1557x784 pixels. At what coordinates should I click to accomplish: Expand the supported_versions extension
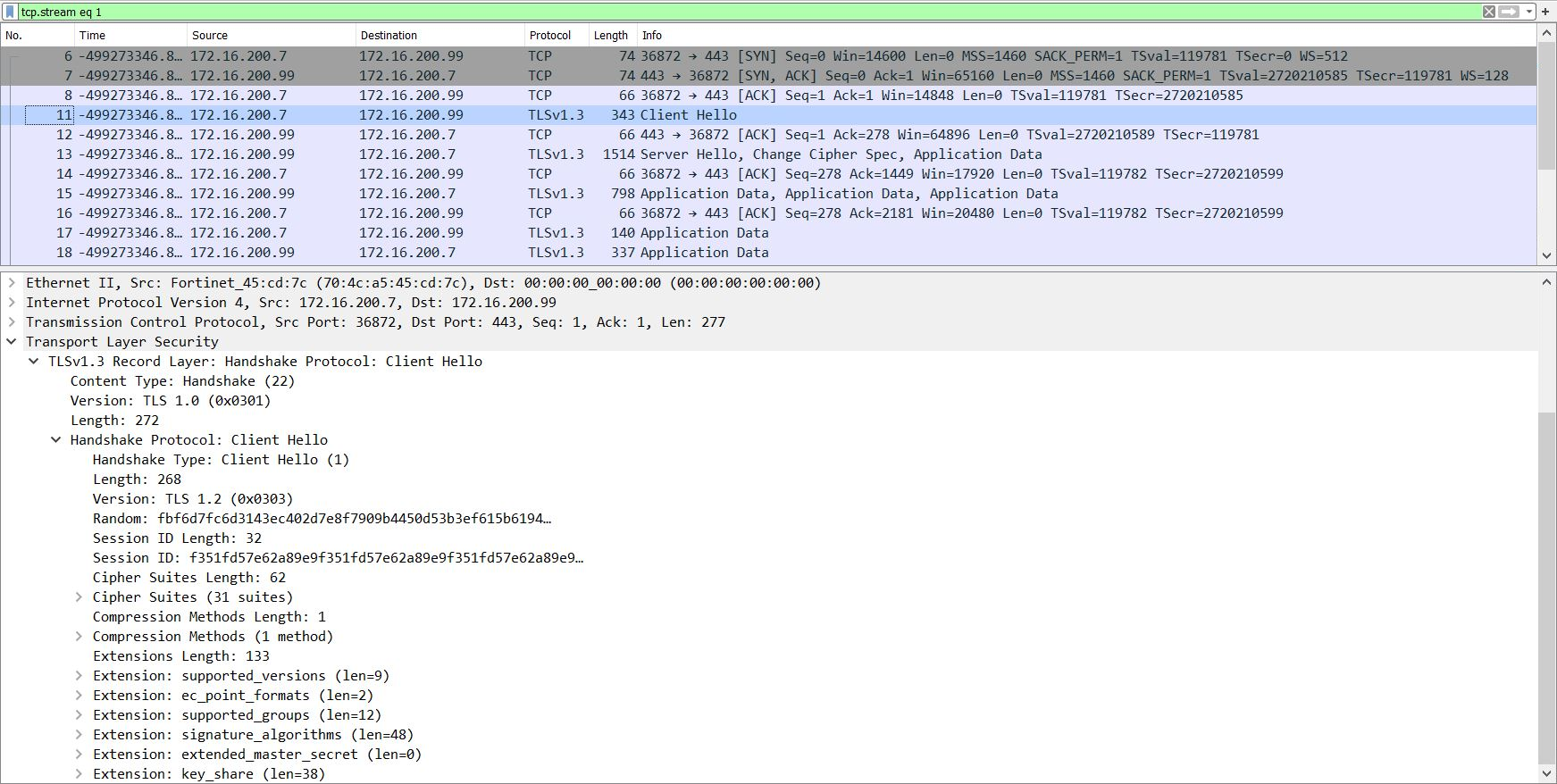[79, 676]
